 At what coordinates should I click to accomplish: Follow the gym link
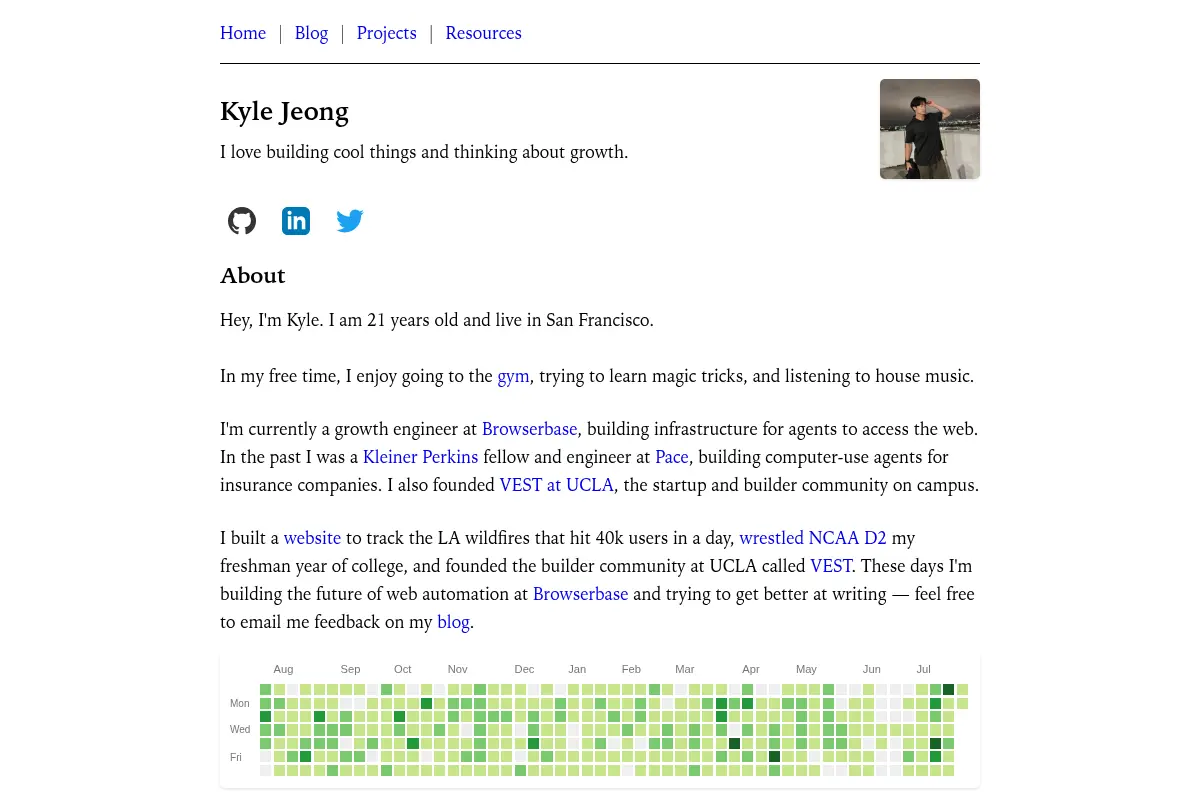click(513, 377)
